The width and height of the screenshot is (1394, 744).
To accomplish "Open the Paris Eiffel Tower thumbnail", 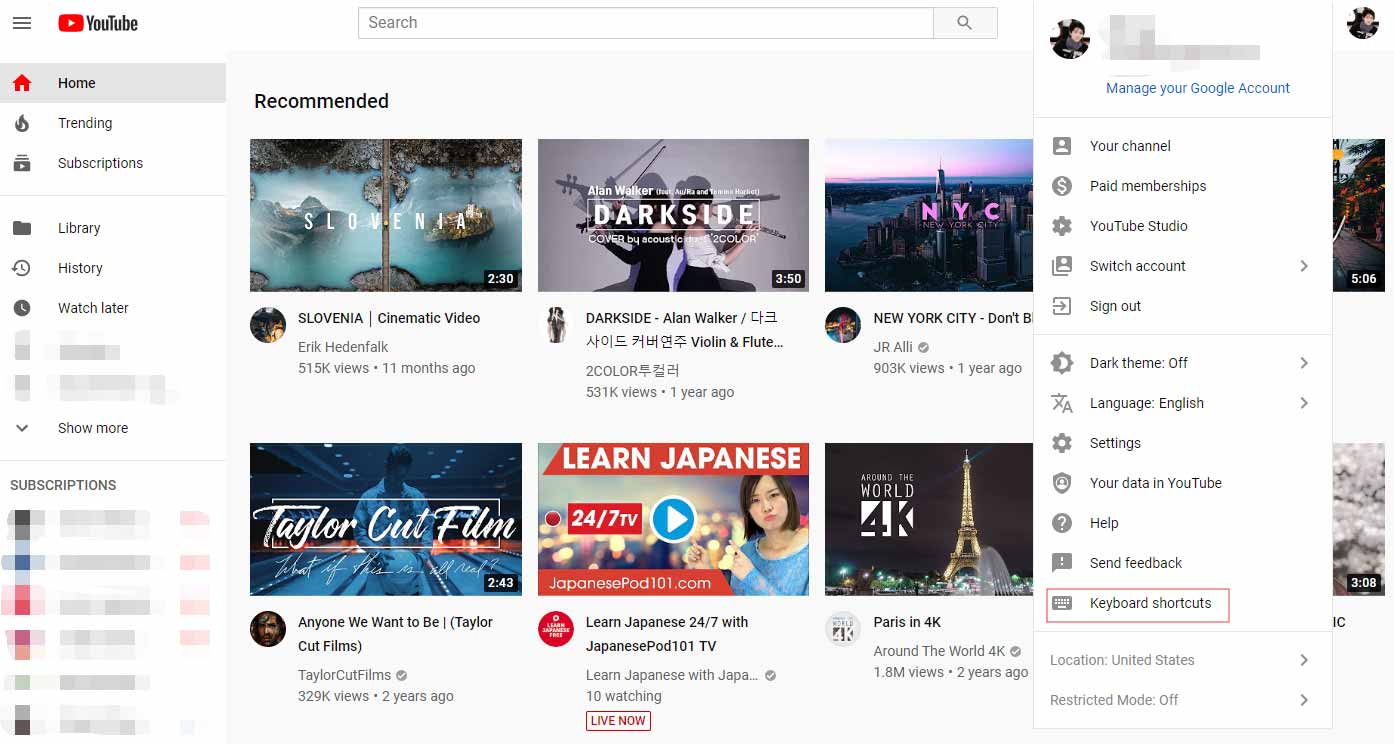I will click(929, 519).
